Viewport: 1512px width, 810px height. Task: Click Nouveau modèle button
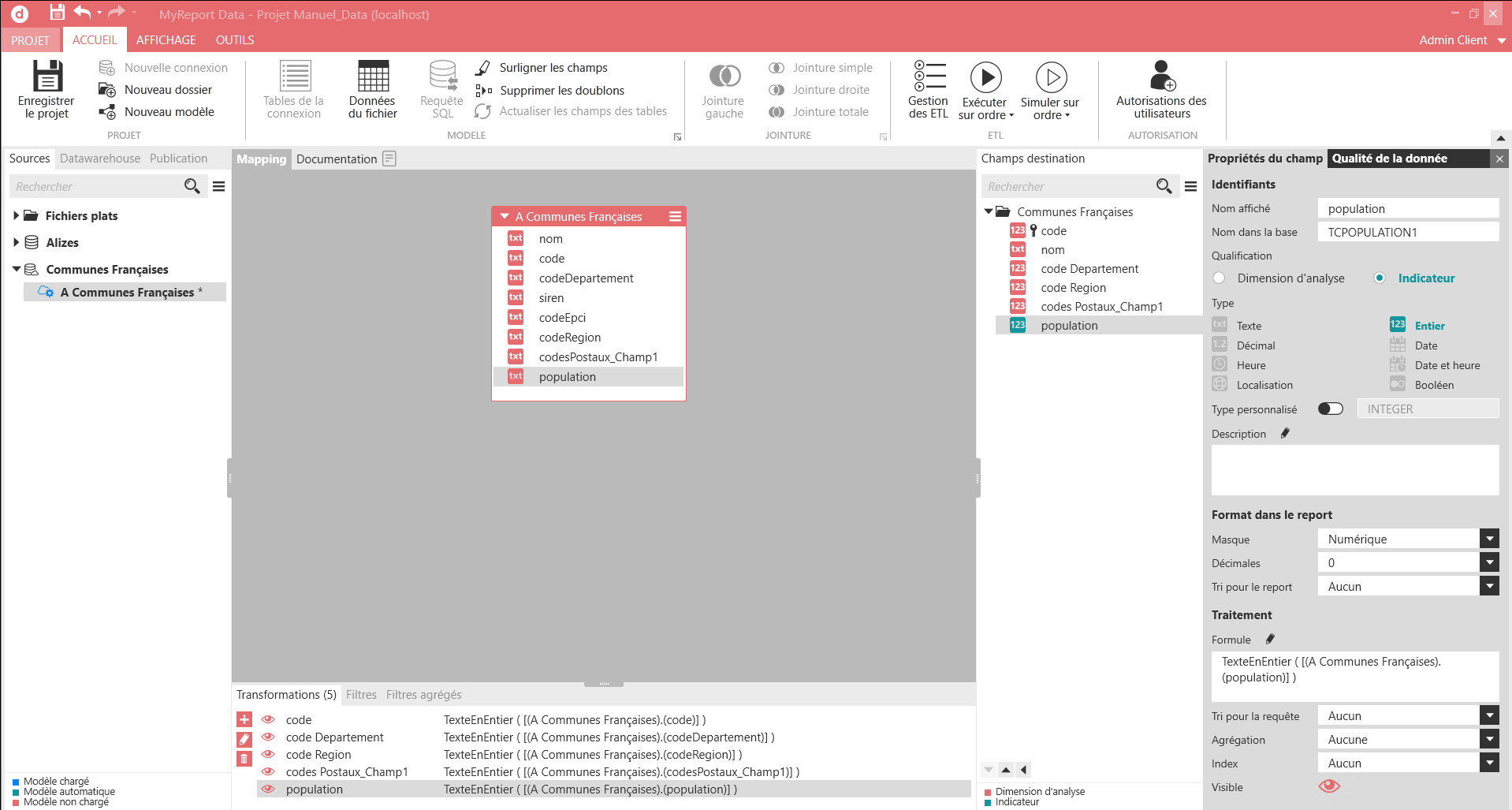(169, 112)
